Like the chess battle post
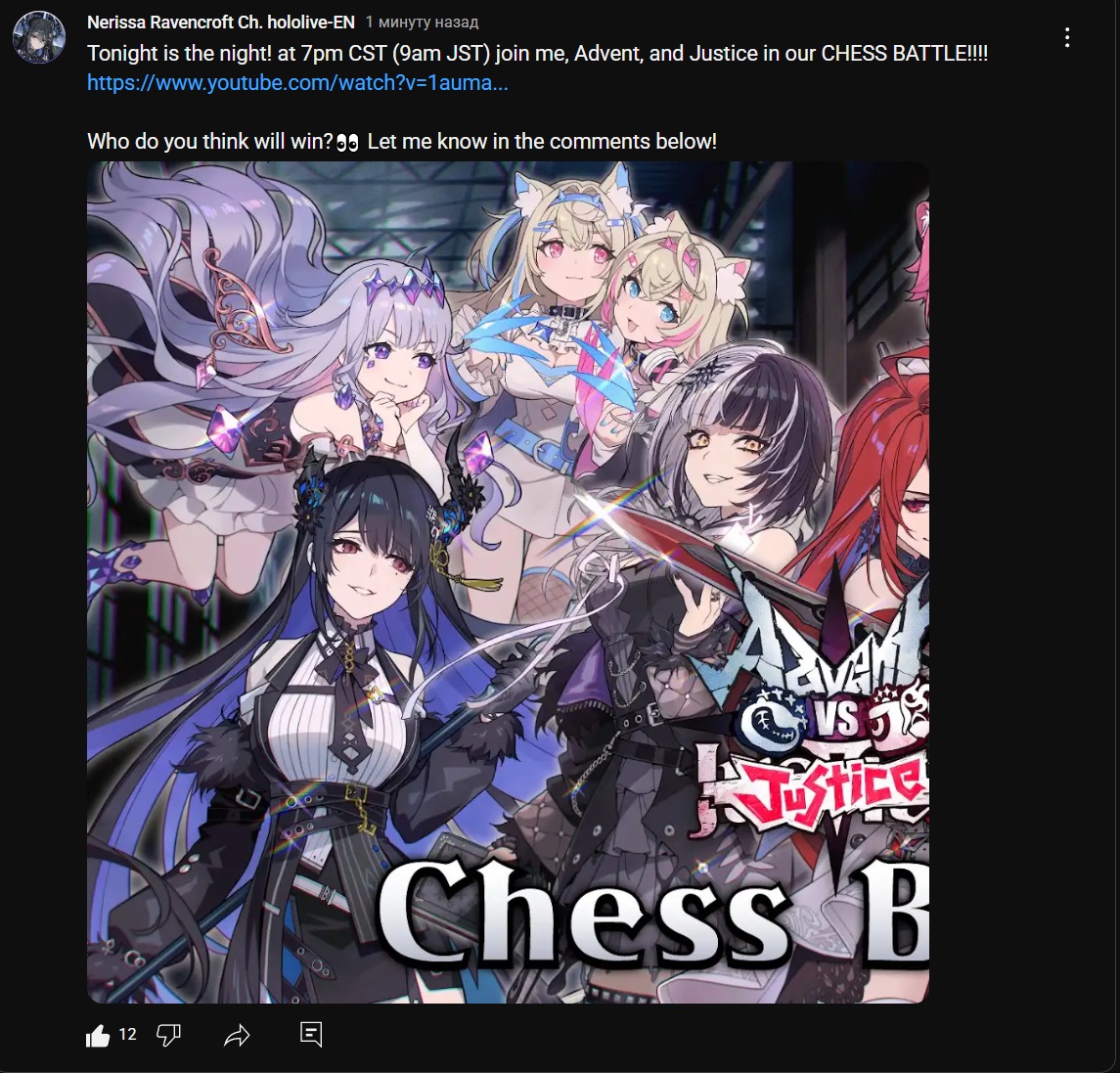 tap(98, 1035)
